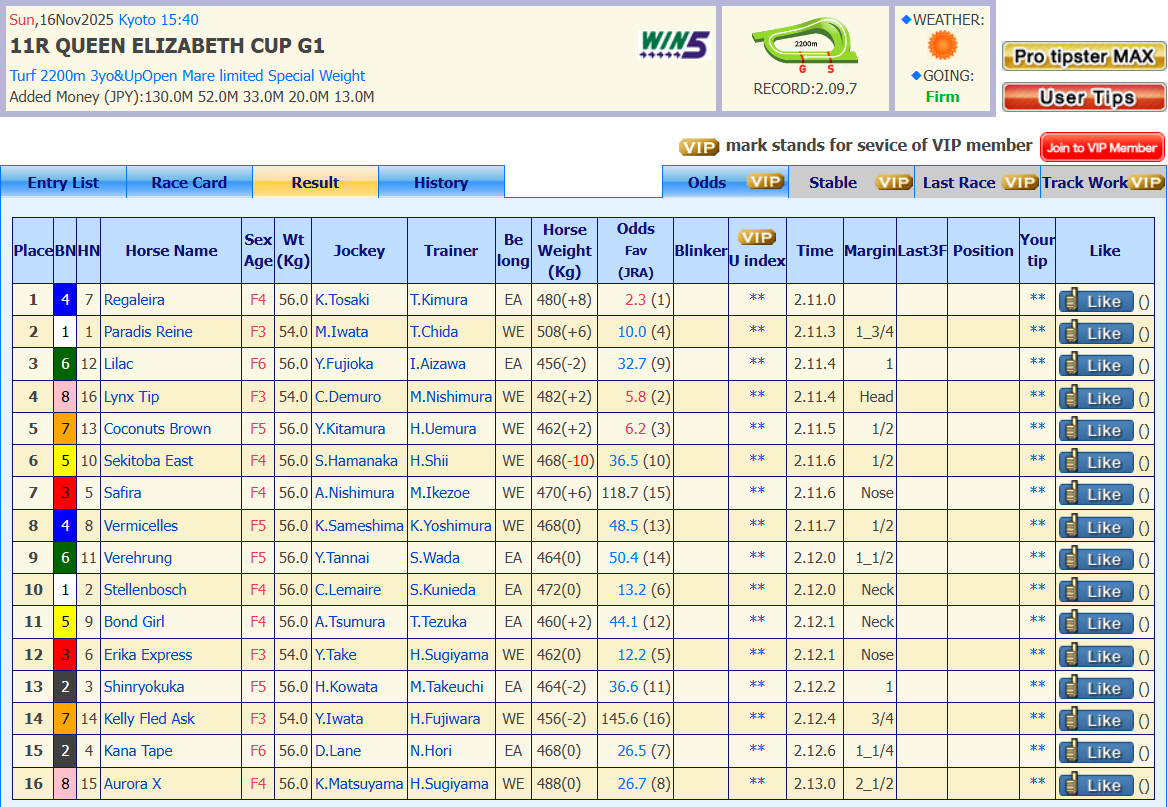Like the horse Stellenbosch
This screenshot has height=807, width=1168.
[1096, 591]
